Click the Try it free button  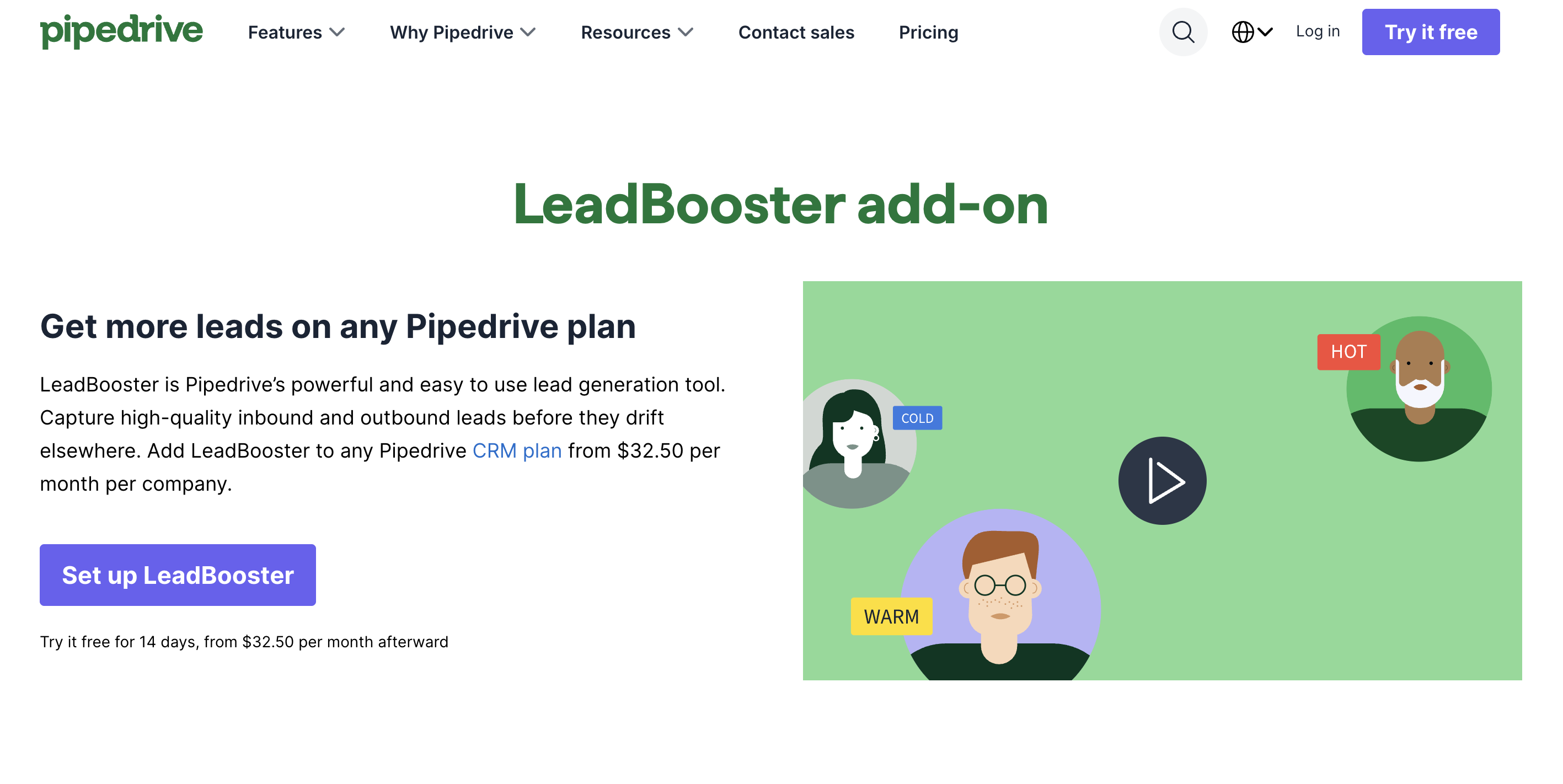(x=1430, y=32)
